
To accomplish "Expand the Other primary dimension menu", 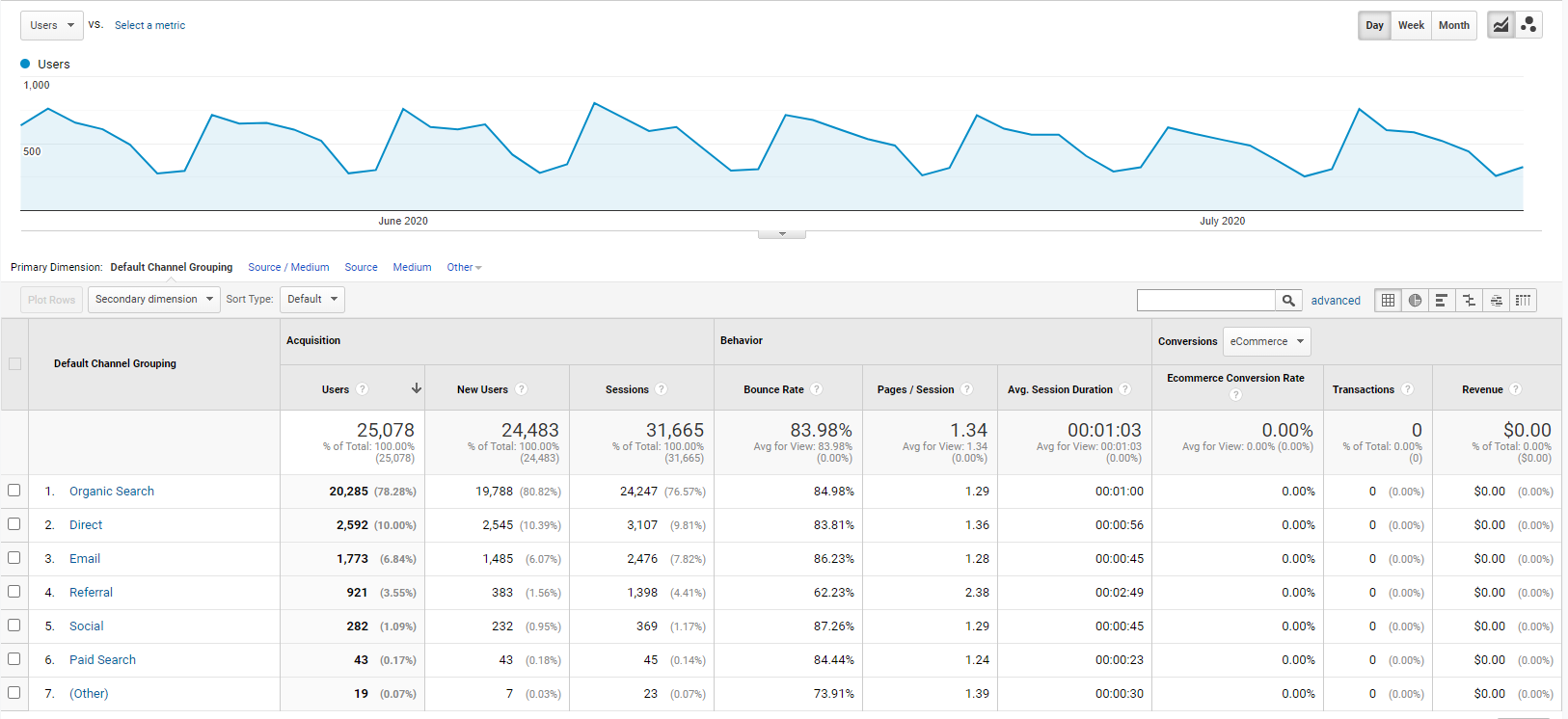I will [x=464, y=268].
